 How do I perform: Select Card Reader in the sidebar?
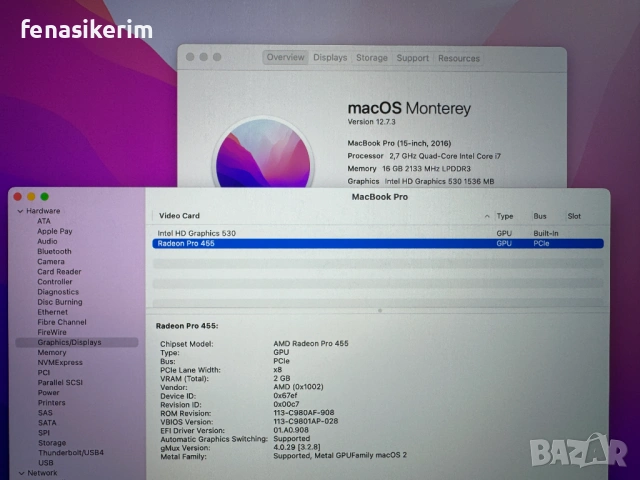(x=59, y=271)
